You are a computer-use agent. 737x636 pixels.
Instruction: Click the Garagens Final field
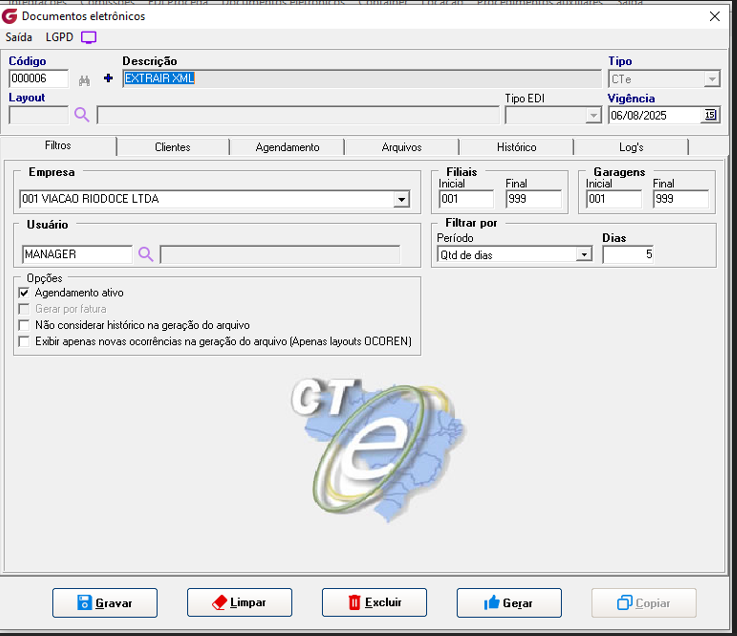click(x=681, y=199)
